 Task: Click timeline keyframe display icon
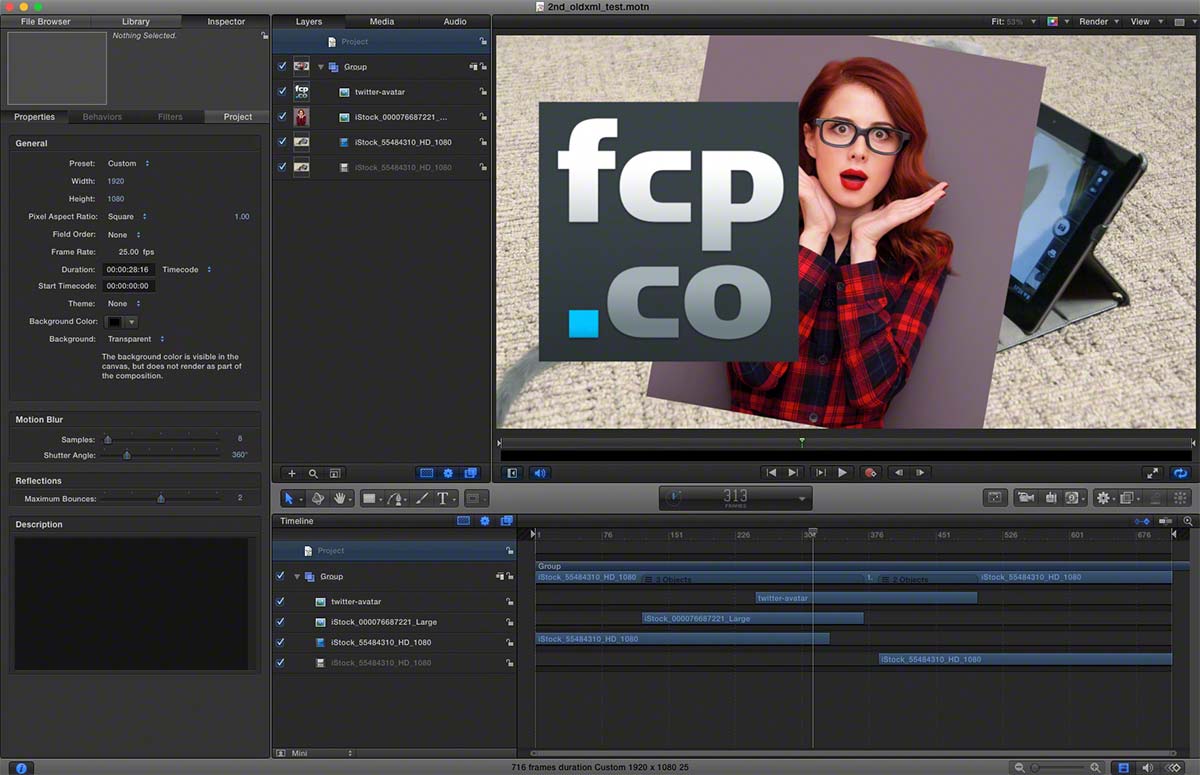click(x=1142, y=521)
